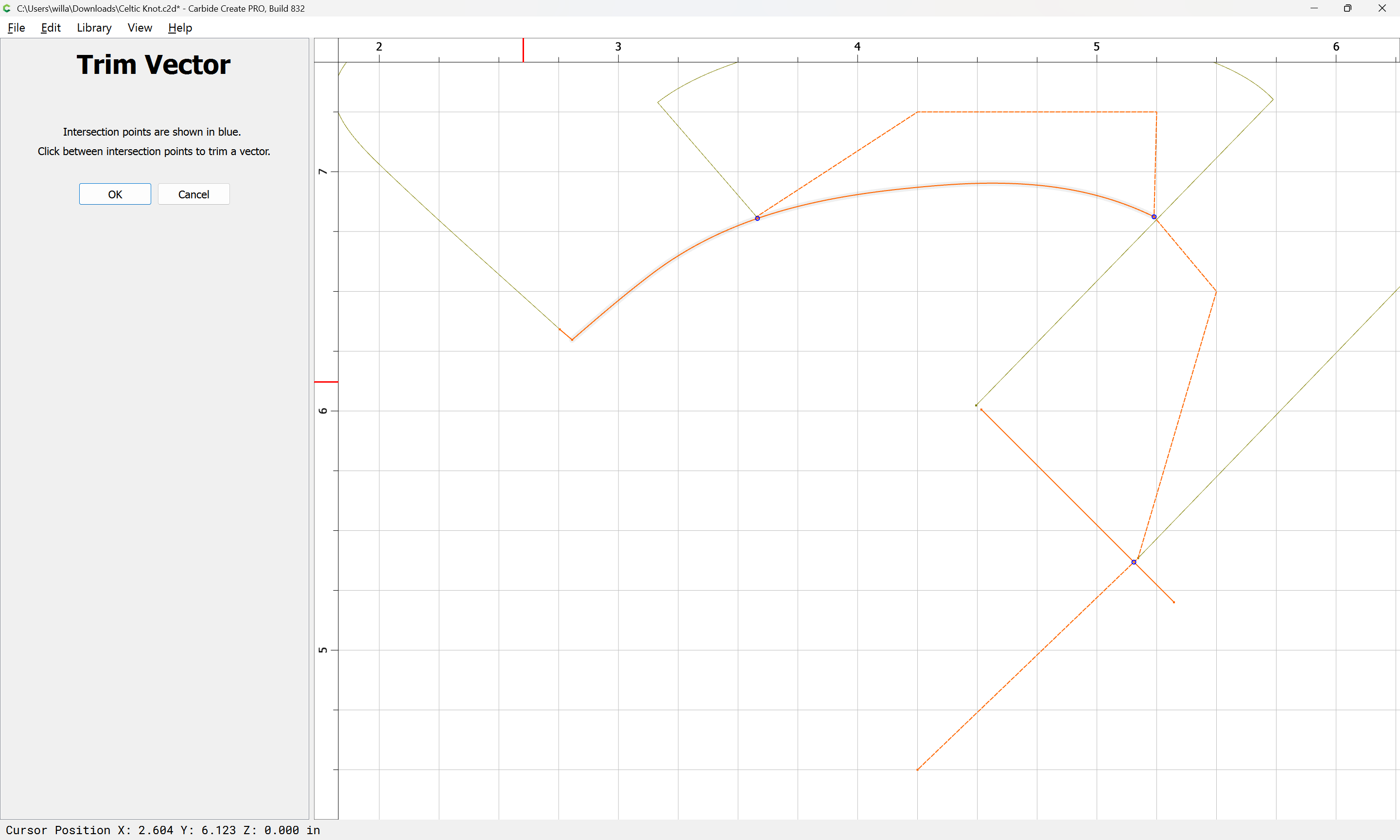Click the right blue intersection point on the arc
Viewport: 1400px width, 840px height.
[1154, 217]
